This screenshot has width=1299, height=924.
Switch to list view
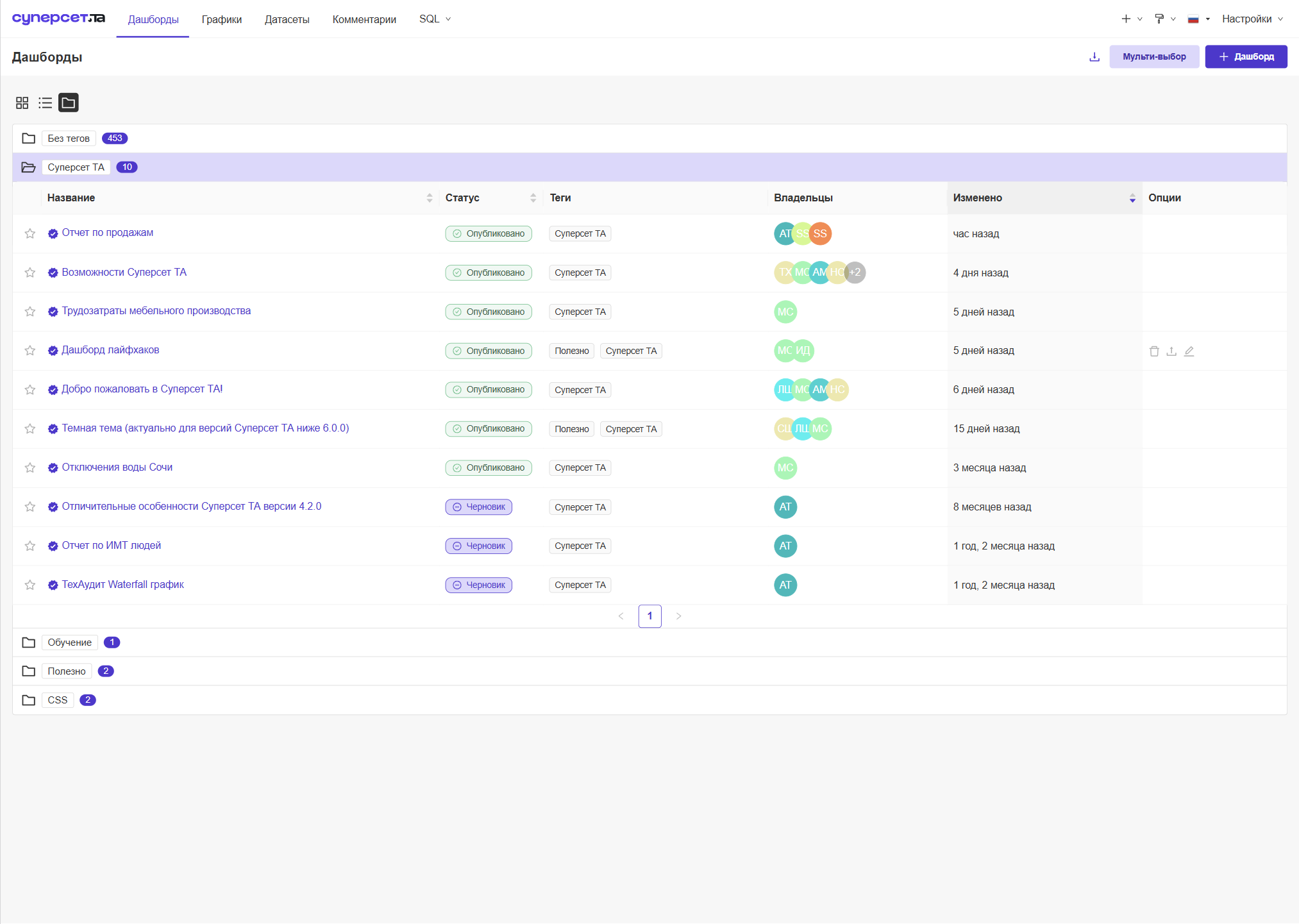click(x=45, y=103)
